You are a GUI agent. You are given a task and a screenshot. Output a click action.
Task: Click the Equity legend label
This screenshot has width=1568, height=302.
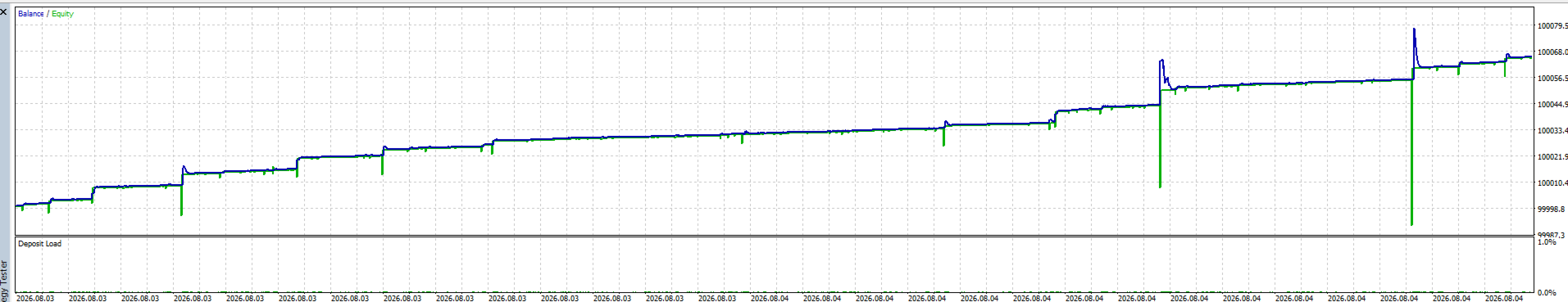[62, 14]
